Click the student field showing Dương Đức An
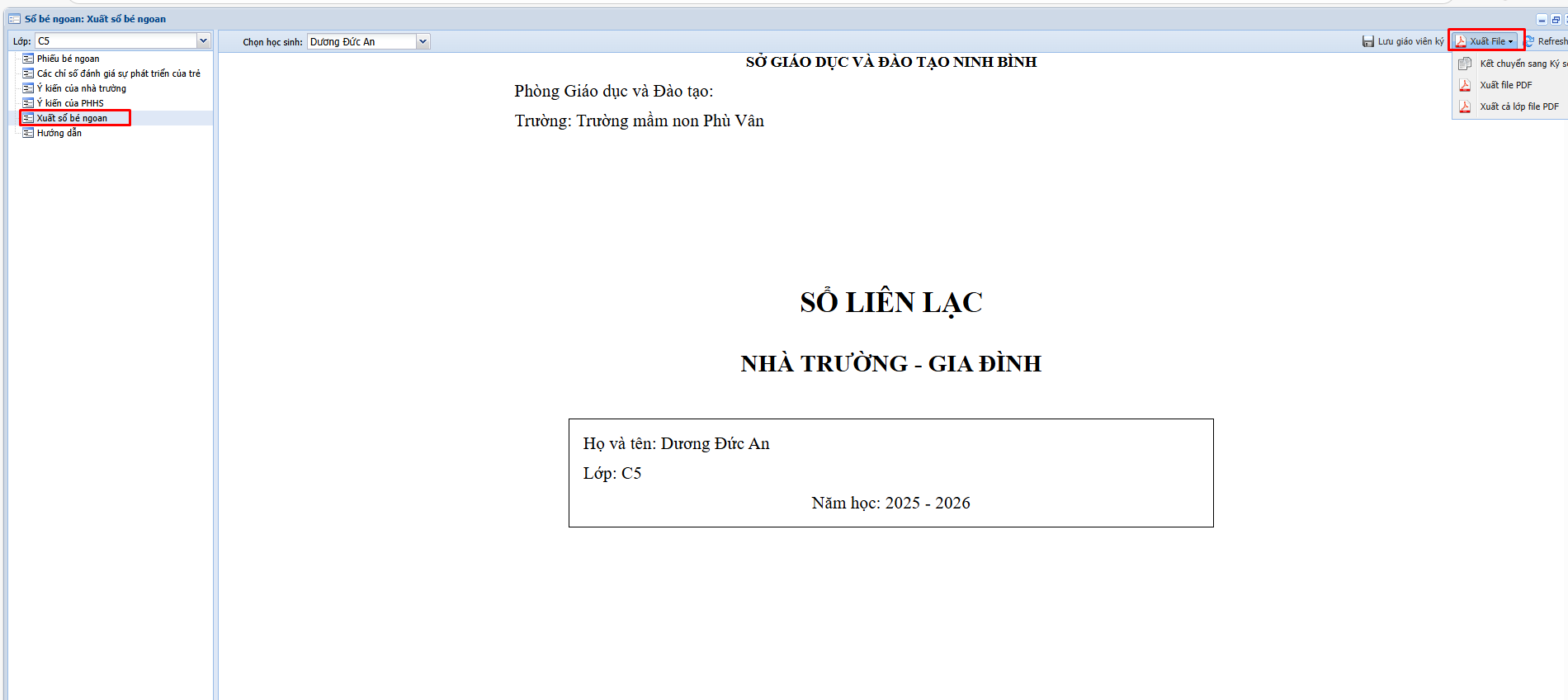This screenshot has height=700, width=1568. coord(361,41)
